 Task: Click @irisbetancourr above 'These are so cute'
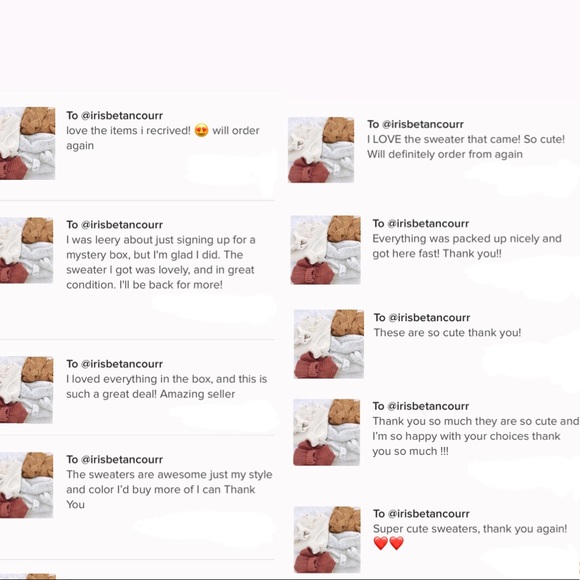pos(429,318)
